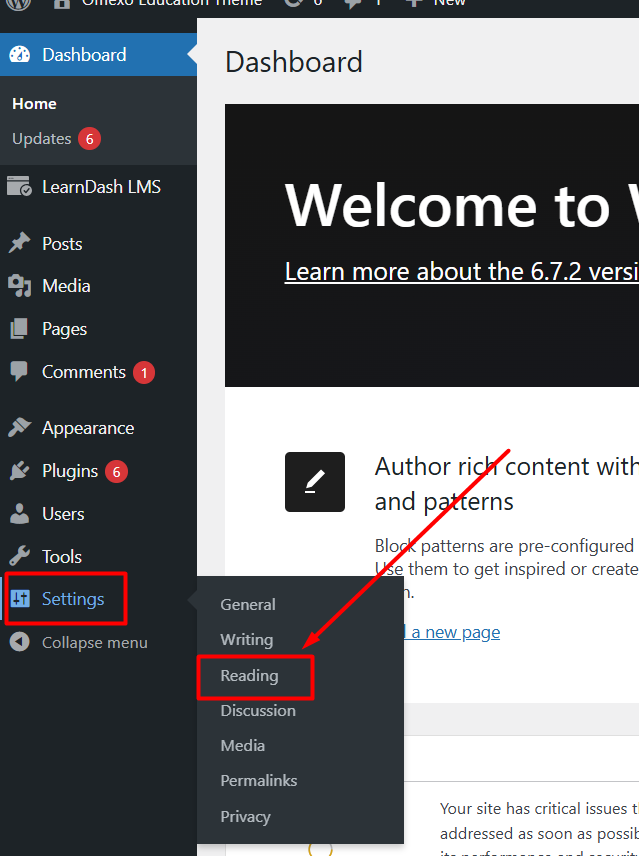Click the Dashboard page heading

294,62
